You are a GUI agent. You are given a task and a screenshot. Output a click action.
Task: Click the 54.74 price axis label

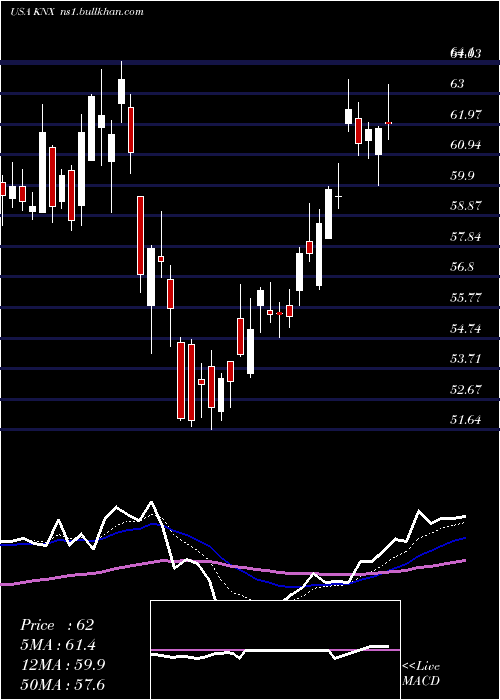466,329
